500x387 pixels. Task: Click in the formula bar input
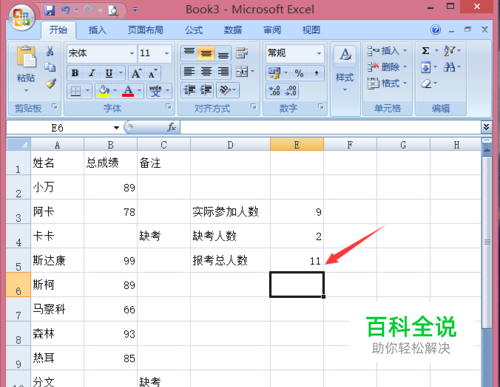pos(331,127)
